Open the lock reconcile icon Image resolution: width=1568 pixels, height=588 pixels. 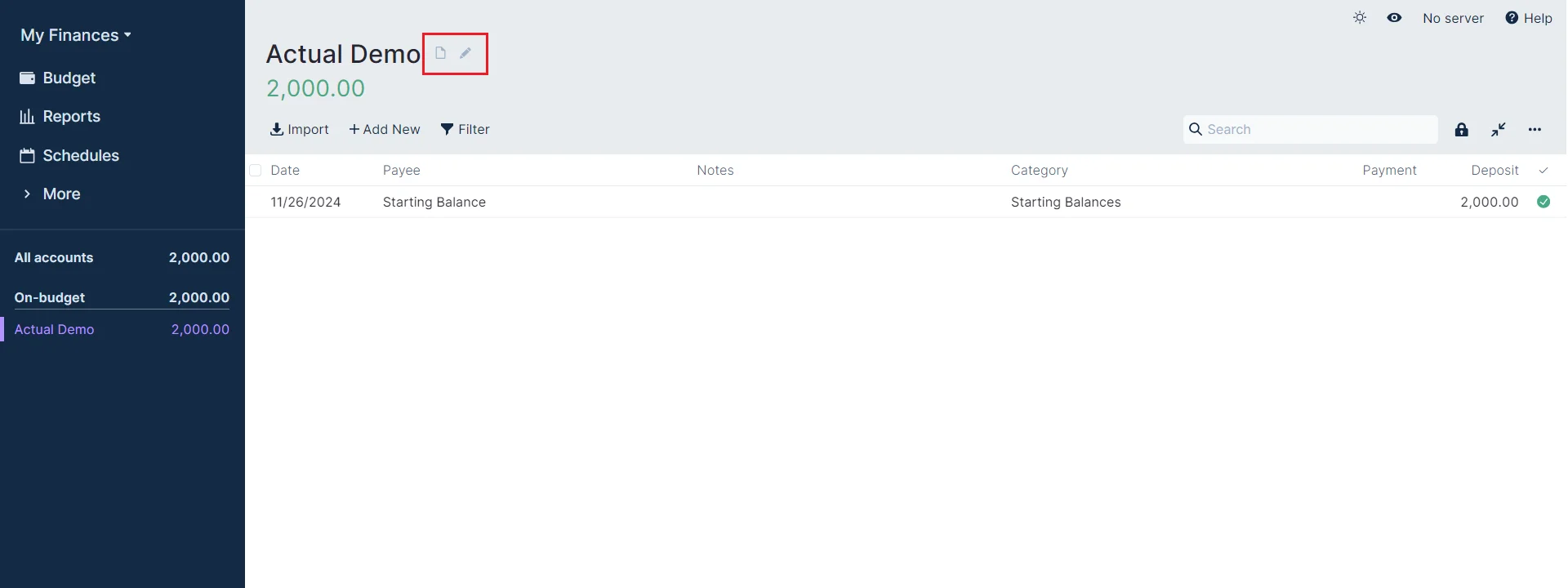tap(1462, 130)
